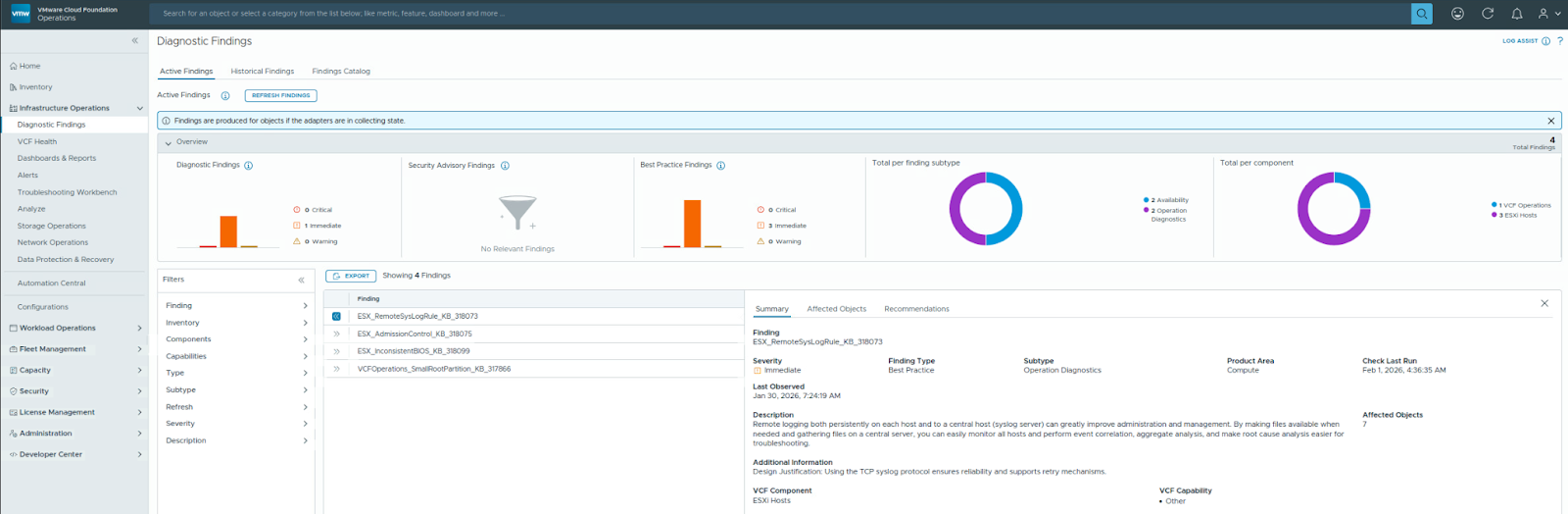
Task: Expand the Administration menu
Action: [x=140, y=434]
